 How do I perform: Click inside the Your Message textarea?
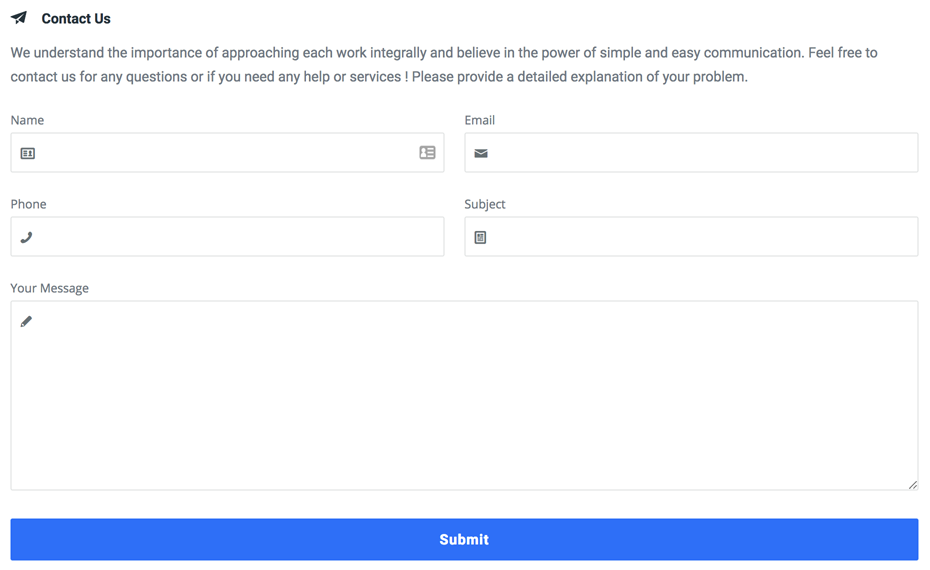click(464, 396)
